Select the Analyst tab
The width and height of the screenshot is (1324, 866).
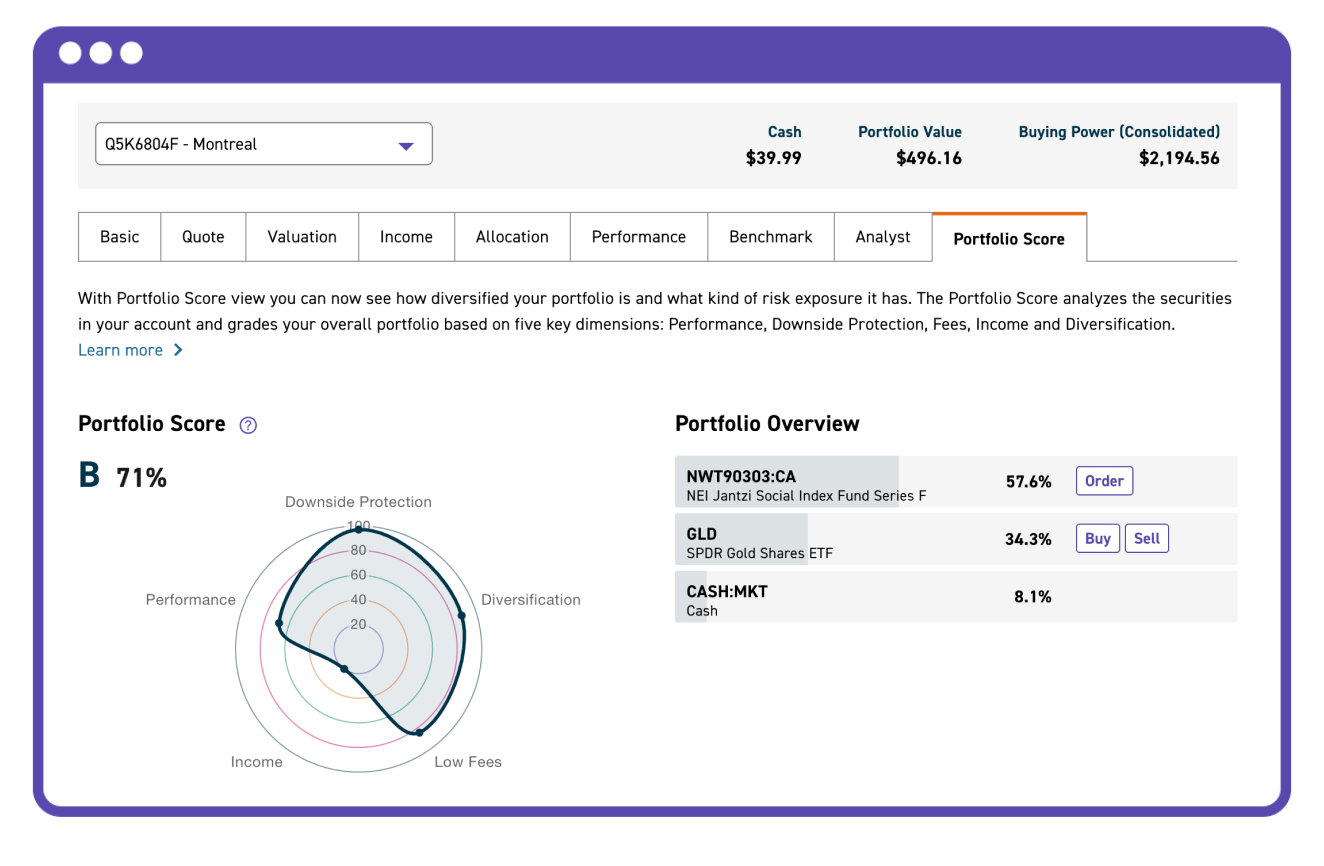[882, 236]
